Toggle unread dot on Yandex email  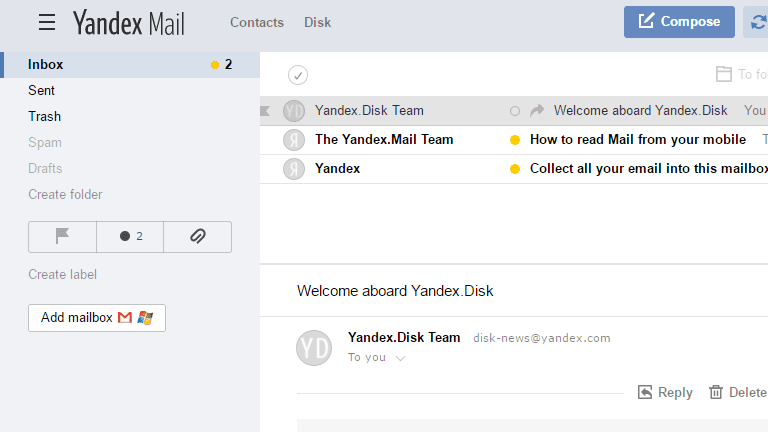515,169
